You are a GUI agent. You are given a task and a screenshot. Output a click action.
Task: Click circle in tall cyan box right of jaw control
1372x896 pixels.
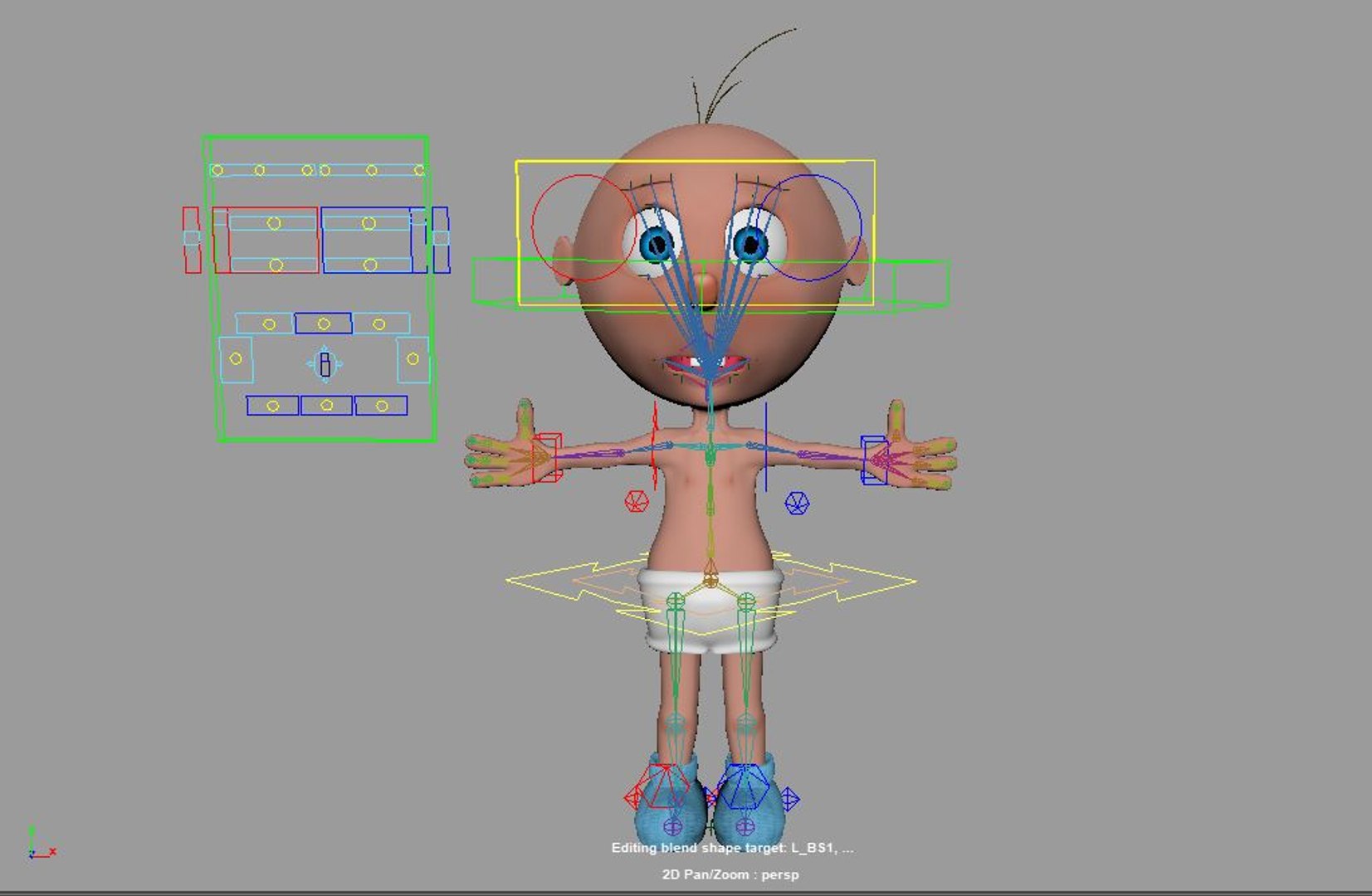pos(413,358)
